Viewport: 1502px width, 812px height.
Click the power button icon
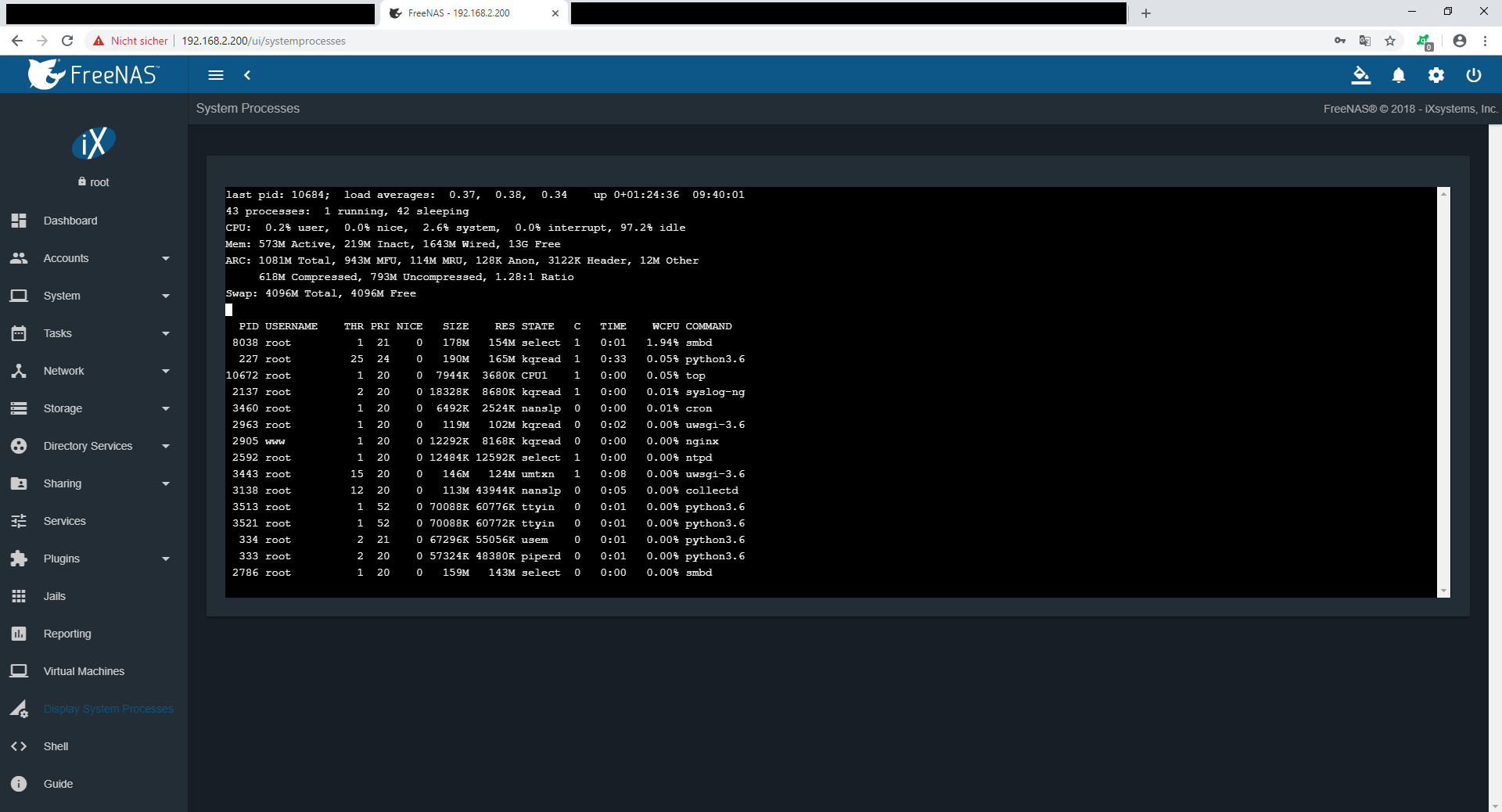click(1473, 75)
